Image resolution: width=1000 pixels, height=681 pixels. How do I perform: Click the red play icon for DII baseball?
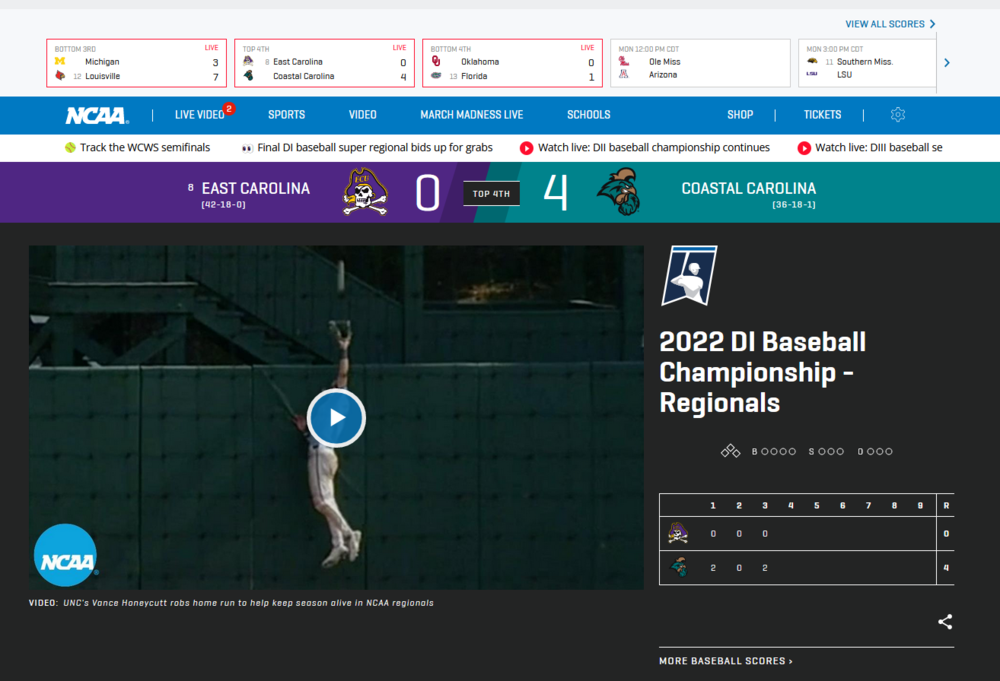[x=526, y=148]
